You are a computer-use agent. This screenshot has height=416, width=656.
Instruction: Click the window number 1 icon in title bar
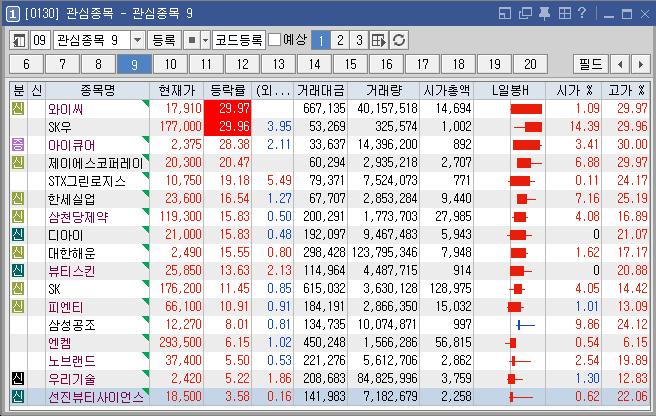click(12, 14)
